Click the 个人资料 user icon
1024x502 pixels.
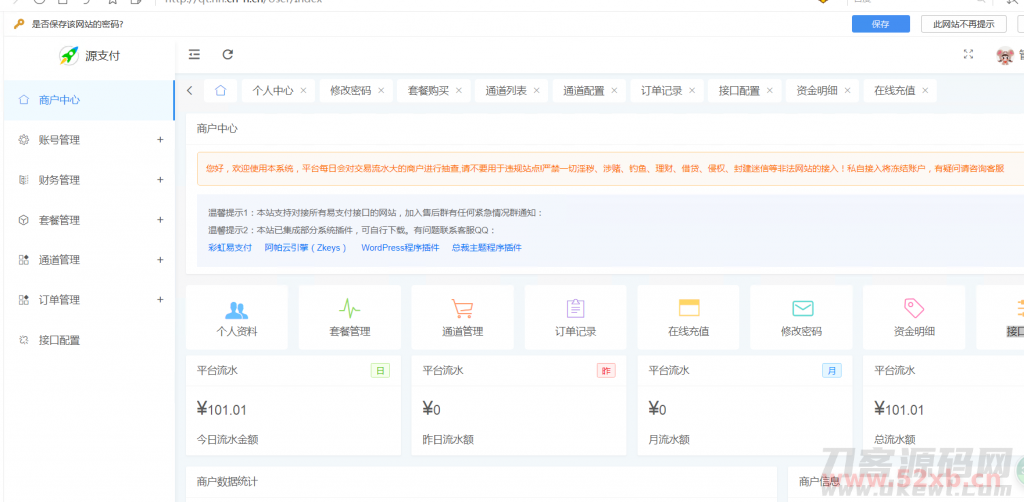[x=236, y=309]
